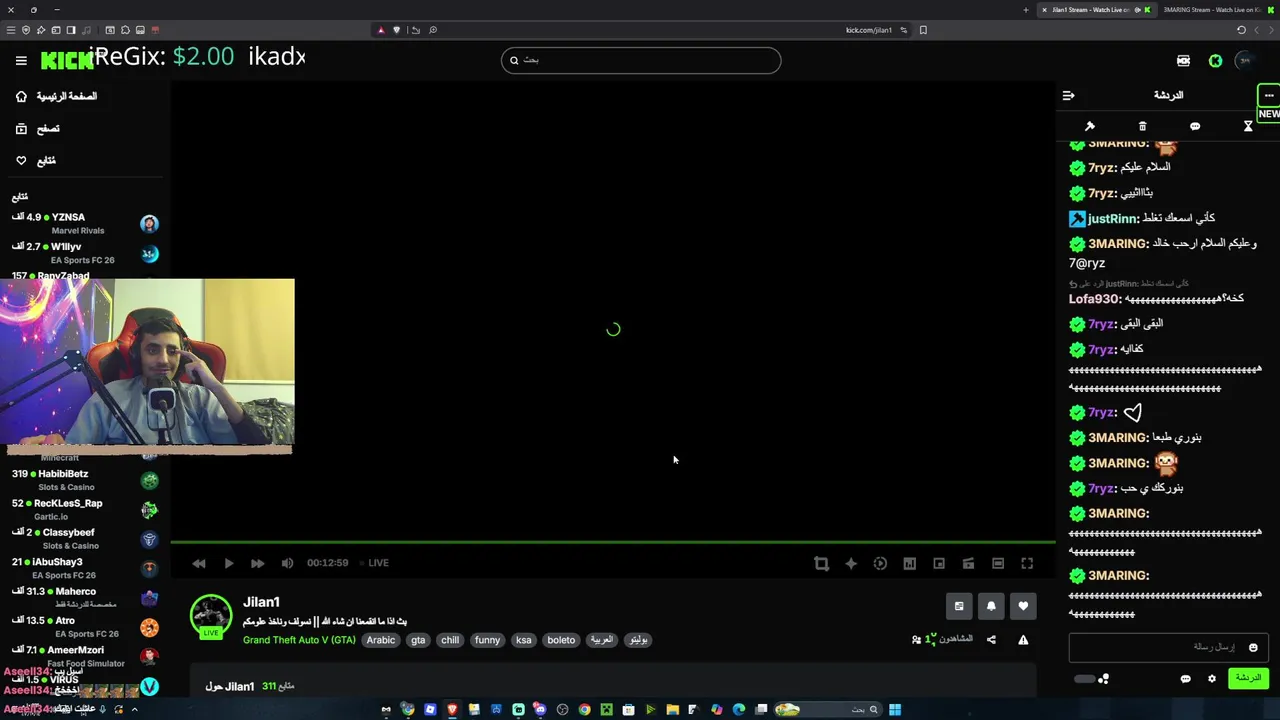This screenshot has height=720, width=1280.
Task: Toggle picture-in-picture mode
Action: point(939,564)
